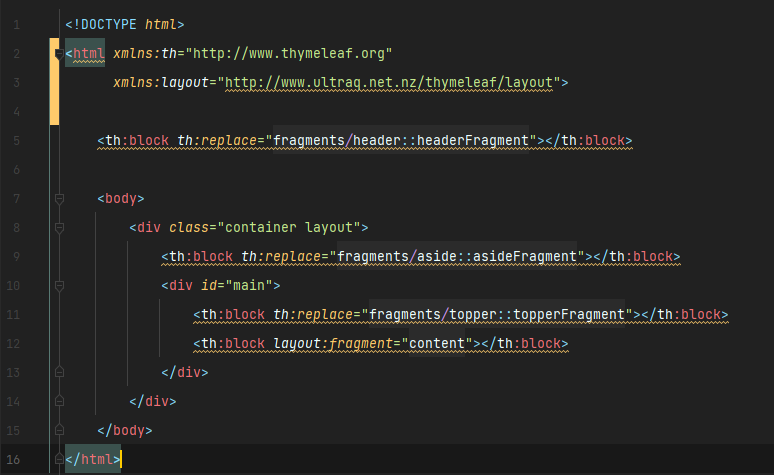Collapse the html tag fold on line 2
Screen dimensions: 774x475
tap(59, 54)
